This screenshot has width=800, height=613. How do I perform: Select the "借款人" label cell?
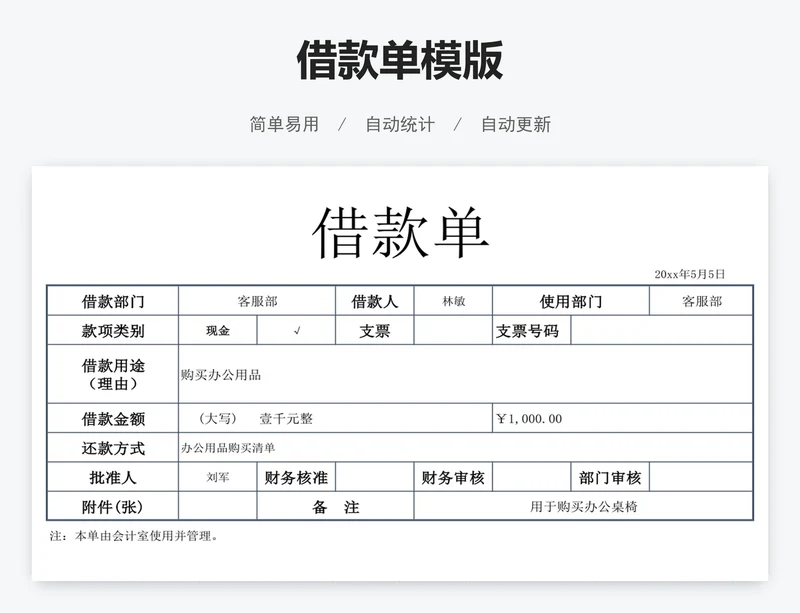[374, 301]
